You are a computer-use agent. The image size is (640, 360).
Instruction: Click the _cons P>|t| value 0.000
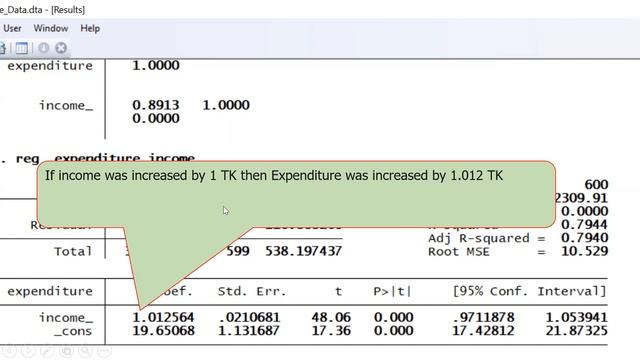(x=393, y=330)
